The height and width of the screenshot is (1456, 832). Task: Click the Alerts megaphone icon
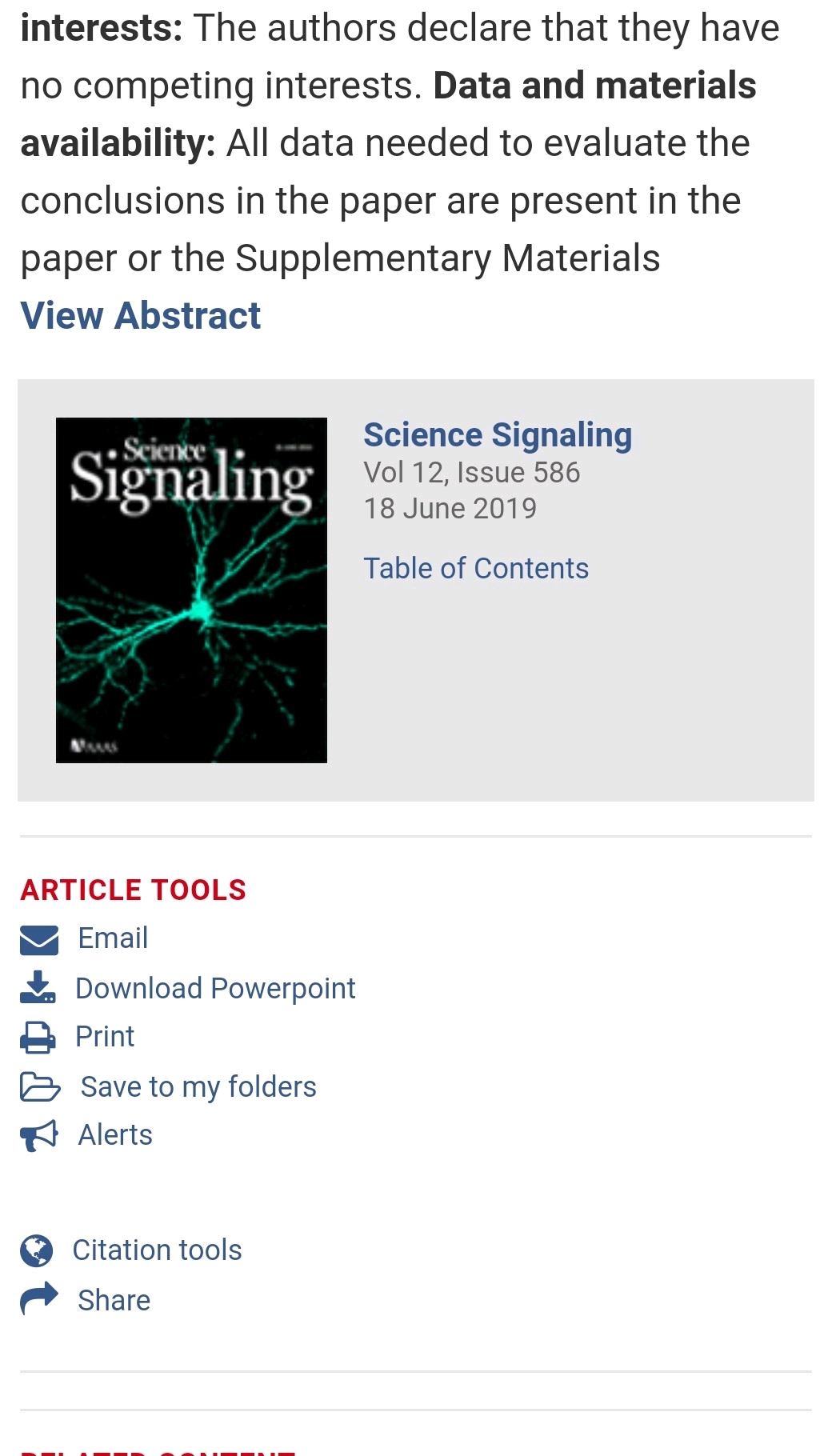pyautogui.click(x=39, y=1135)
